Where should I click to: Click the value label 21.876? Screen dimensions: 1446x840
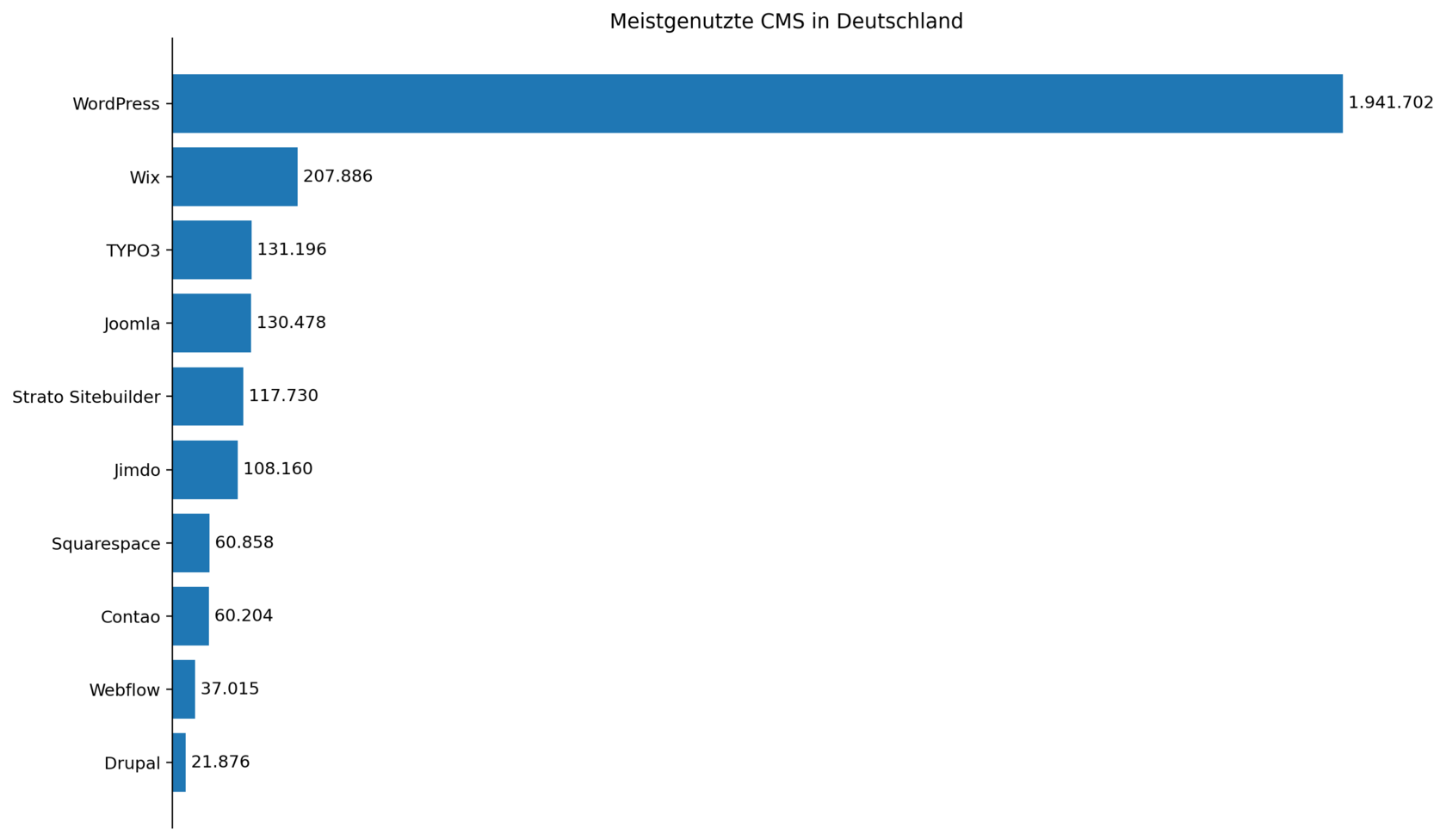point(220,762)
